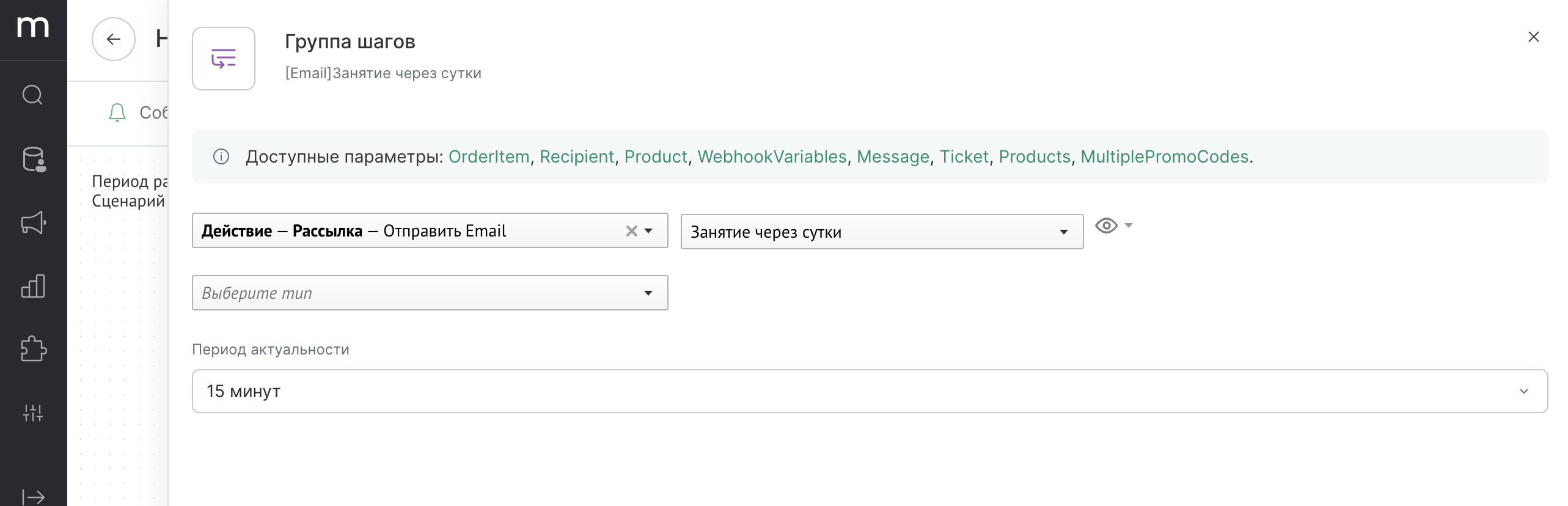Image resolution: width=1568 pixels, height=506 pixels.
Task: Open the OrderItem parameter link
Action: pyautogui.click(x=489, y=157)
